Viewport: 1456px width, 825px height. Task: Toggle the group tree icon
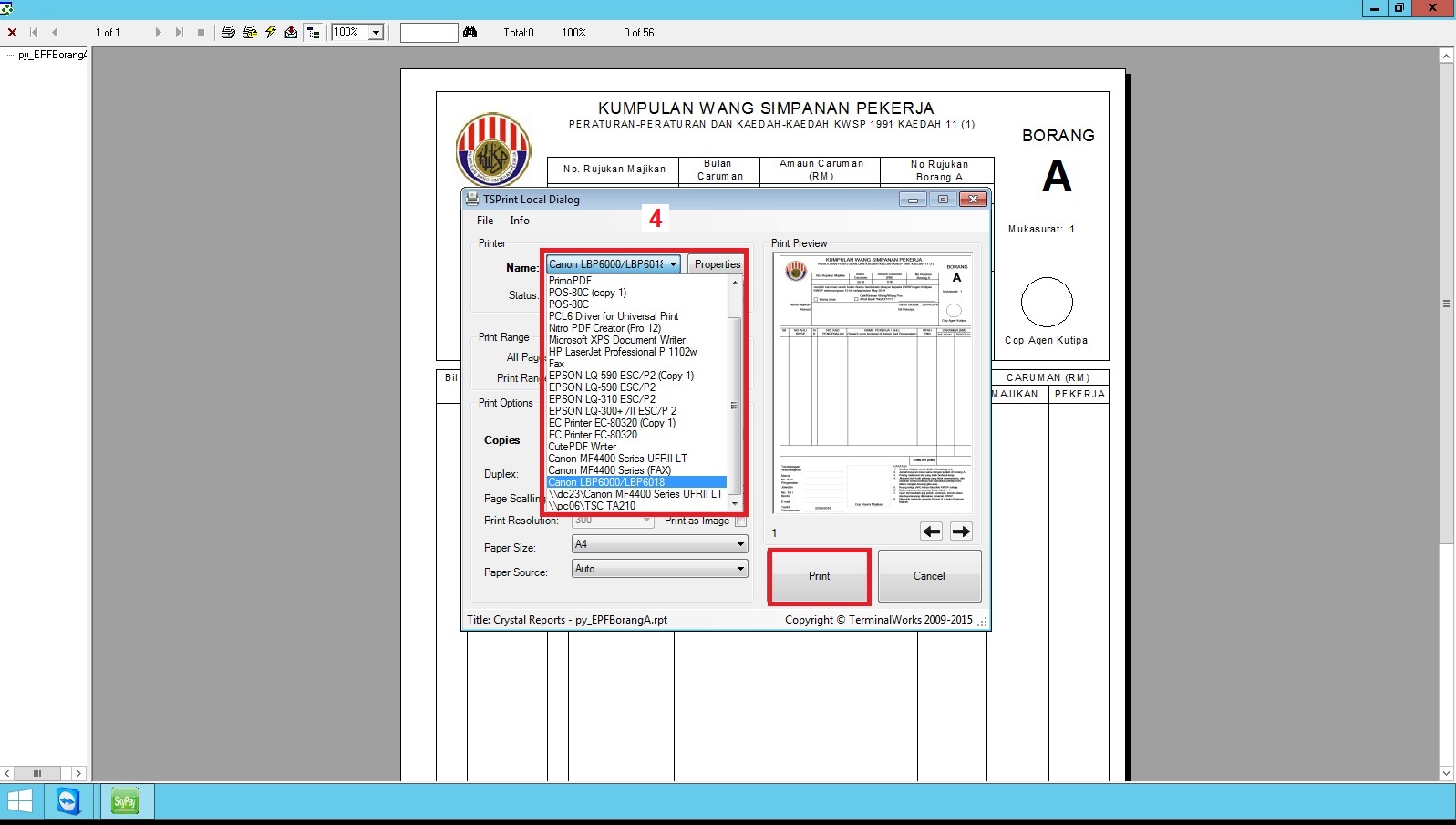tap(313, 32)
